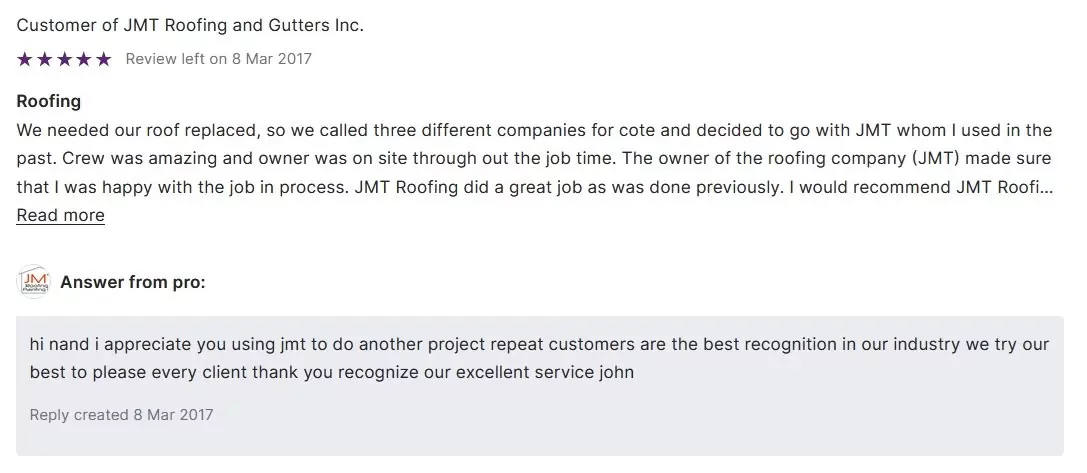Click the "Answer from pro:" label

tap(133, 283)
